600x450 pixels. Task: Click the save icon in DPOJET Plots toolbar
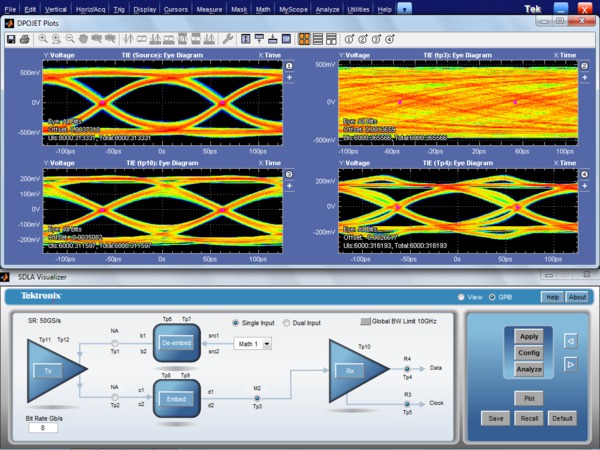click(x=11, y=39)
